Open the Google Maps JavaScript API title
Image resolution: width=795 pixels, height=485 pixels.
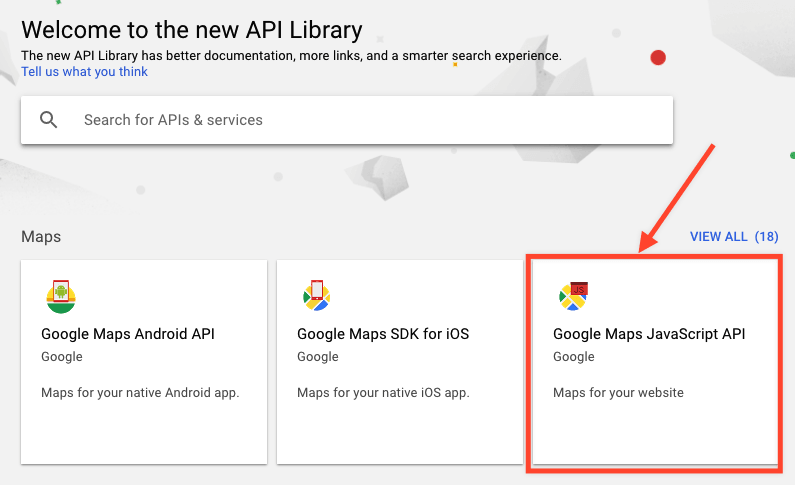click(649, 334)
